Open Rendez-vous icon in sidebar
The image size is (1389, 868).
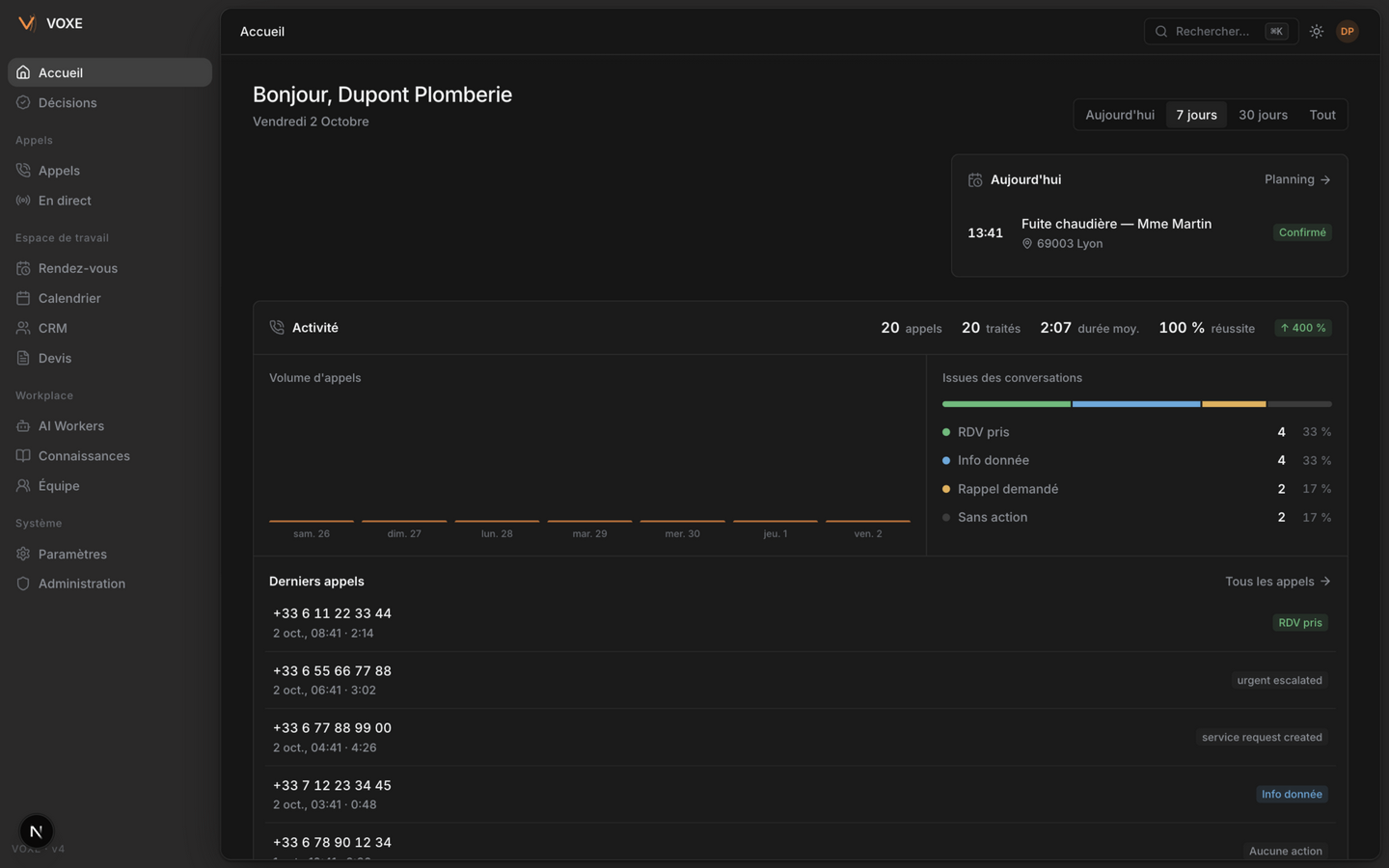coord(23,268)
